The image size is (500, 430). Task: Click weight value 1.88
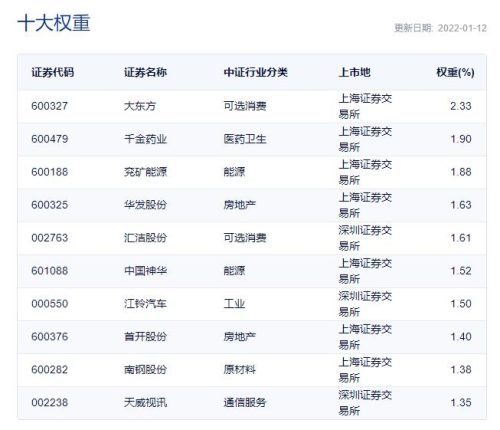[461, 172]
